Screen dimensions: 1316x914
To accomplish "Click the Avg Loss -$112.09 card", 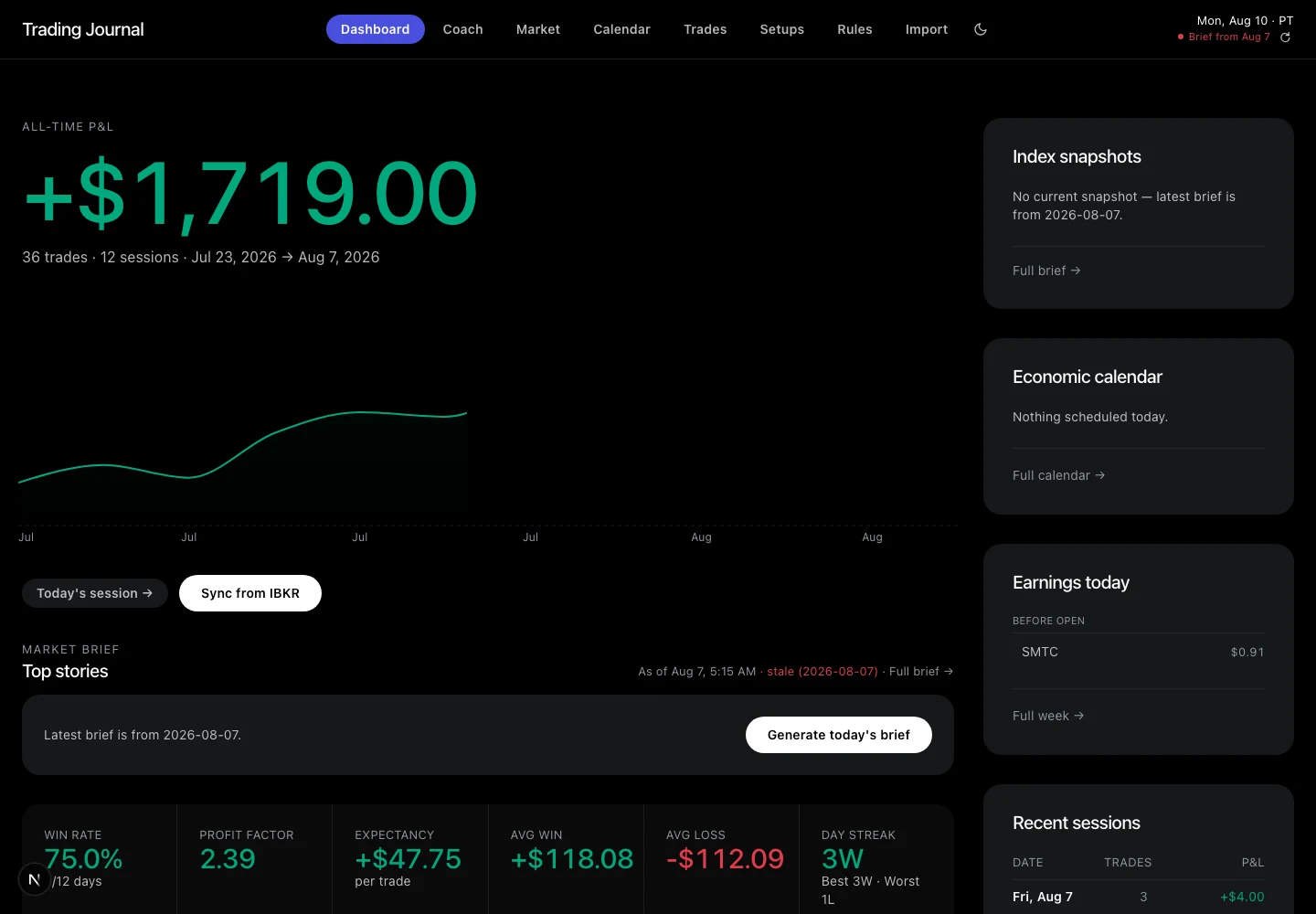I will click(x=721, y=859).
